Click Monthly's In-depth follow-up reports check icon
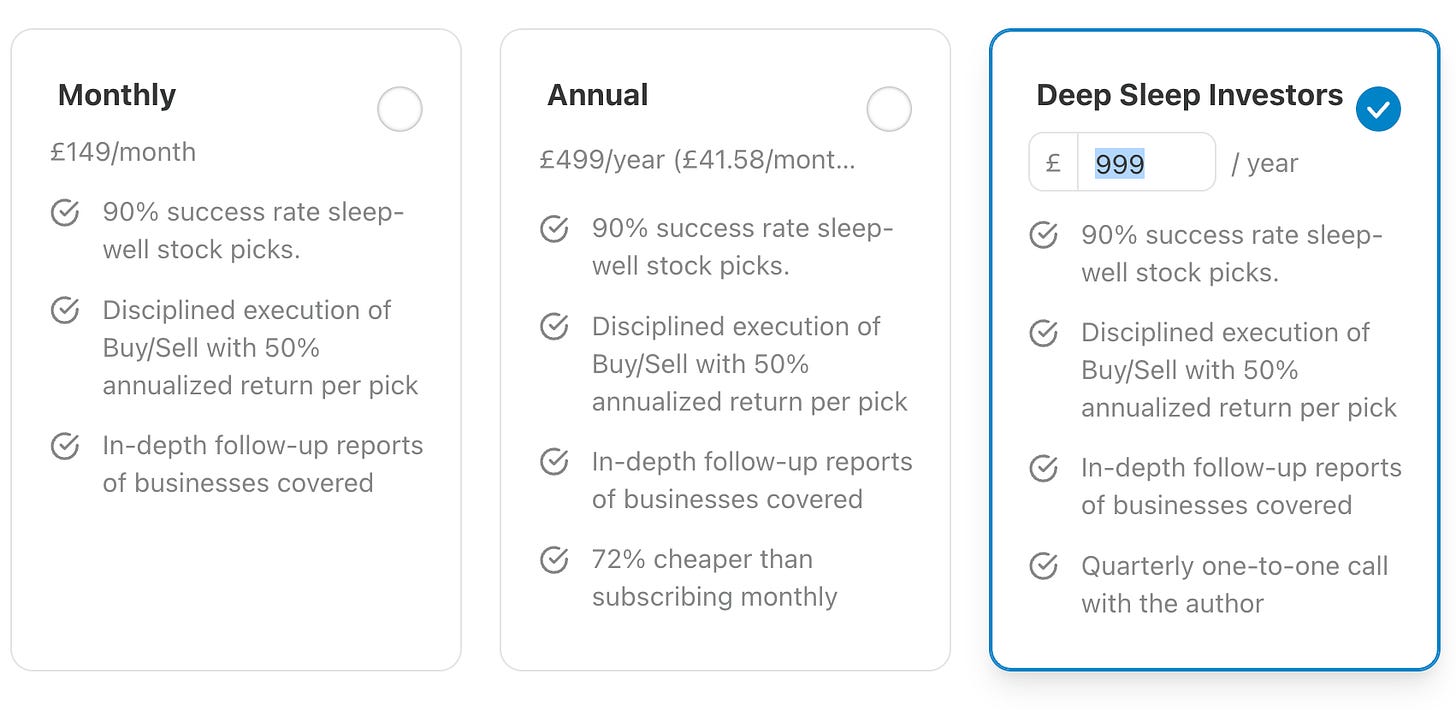The image size is (1456, 710). pyautogui.click(x=65, y=446)
